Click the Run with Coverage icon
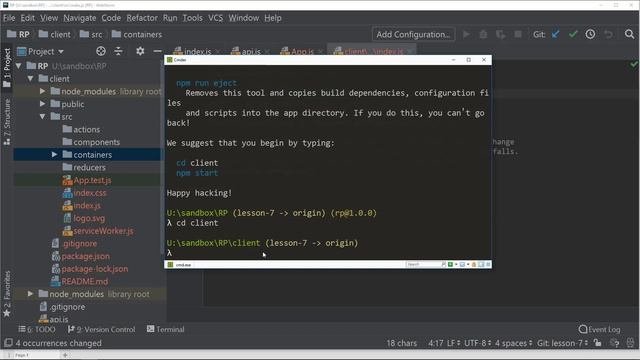 pyautogui.click(x=500, y=34)
